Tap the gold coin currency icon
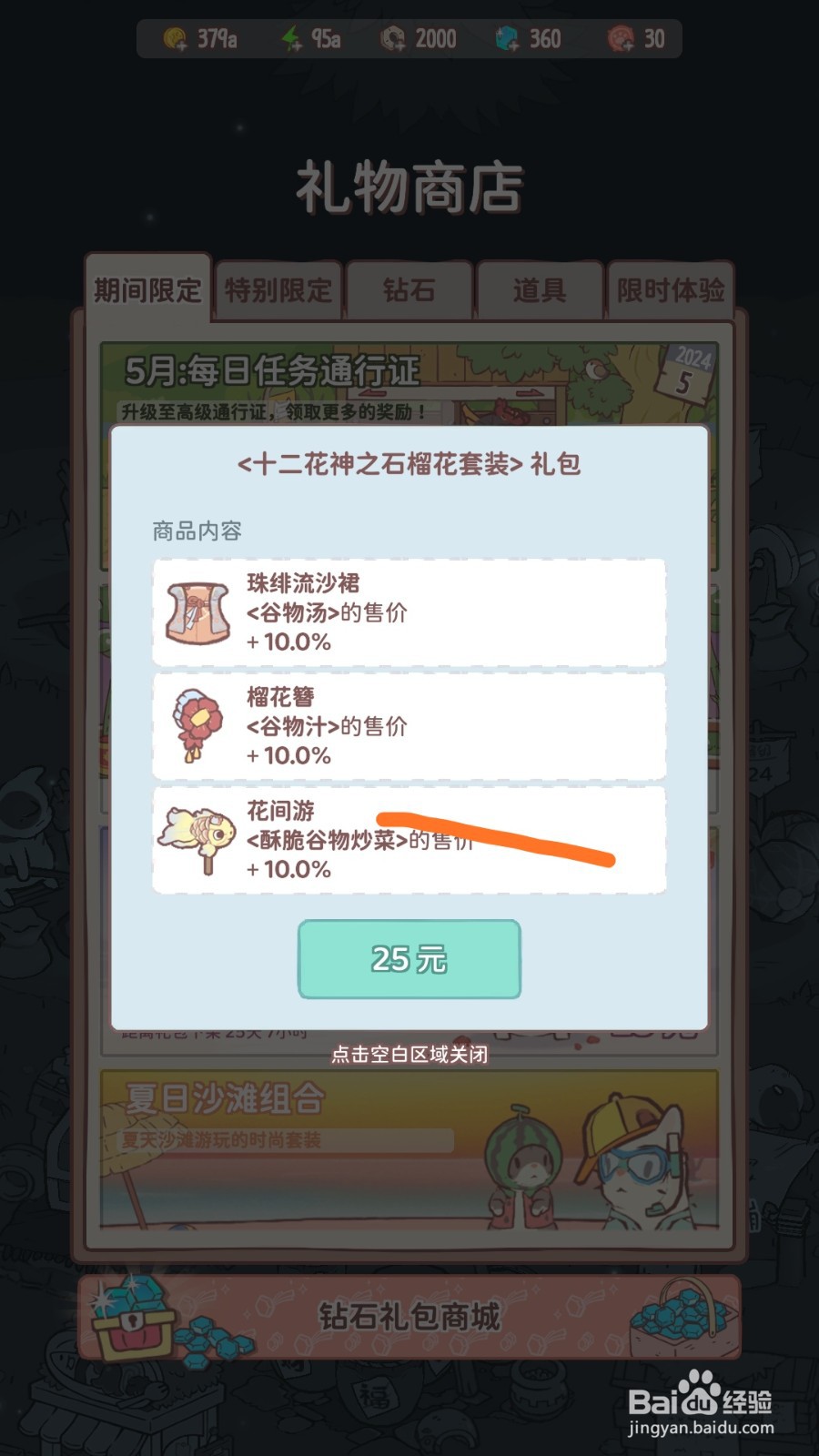The height and width of the screenshot is (1456, 819). (x=175, y=39)
